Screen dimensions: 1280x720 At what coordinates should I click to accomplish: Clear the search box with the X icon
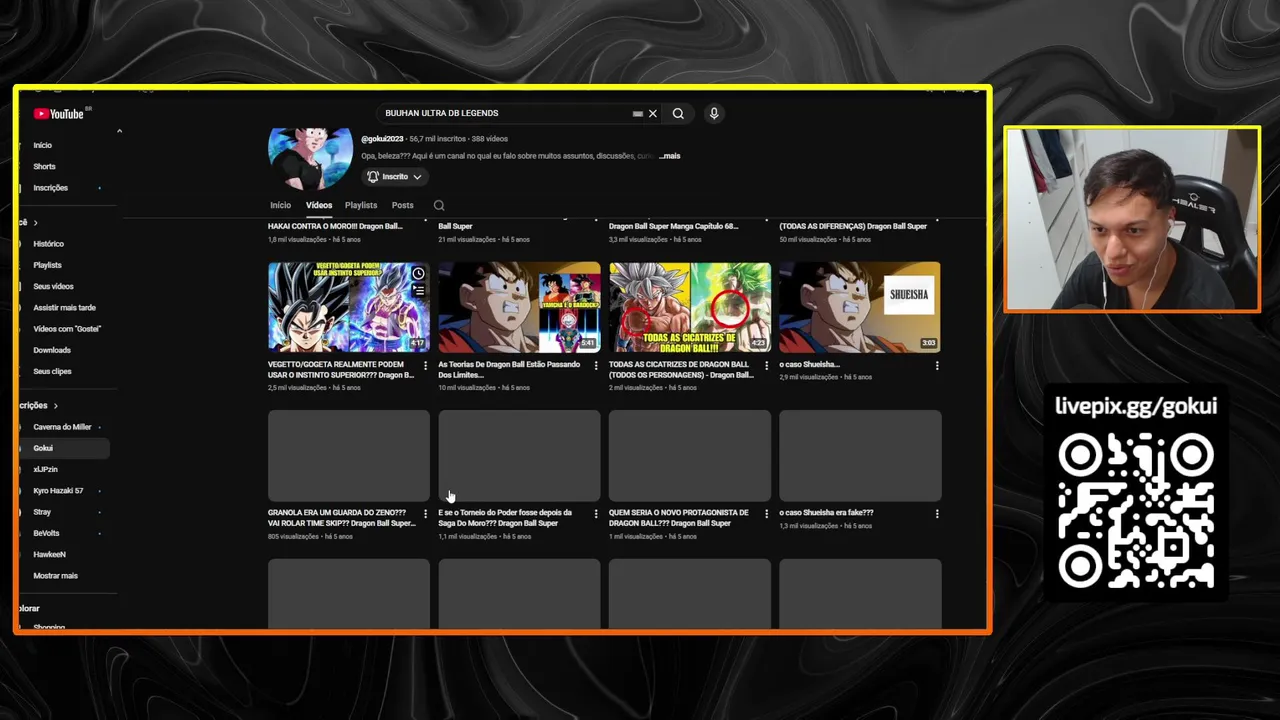click(x=653, y=114)
